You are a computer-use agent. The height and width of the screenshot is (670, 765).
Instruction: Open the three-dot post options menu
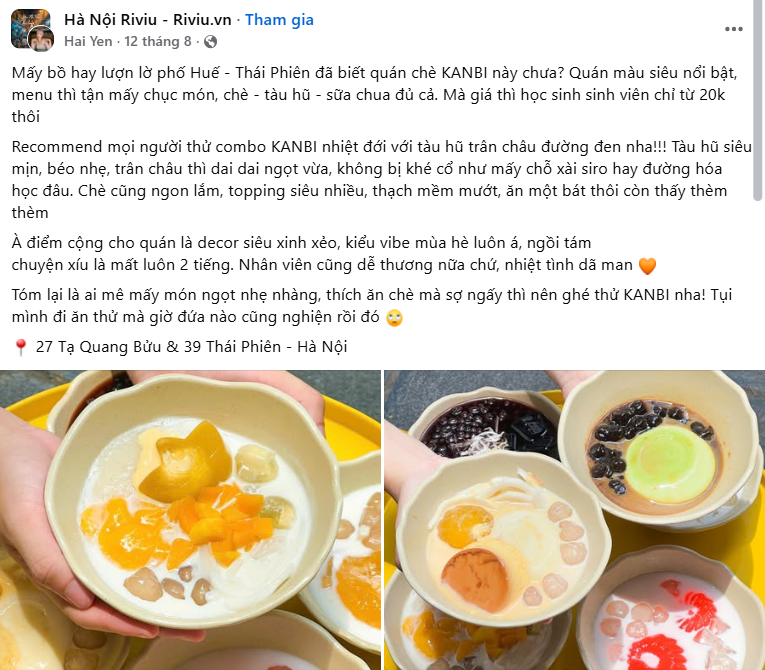[x=733, y=29]
